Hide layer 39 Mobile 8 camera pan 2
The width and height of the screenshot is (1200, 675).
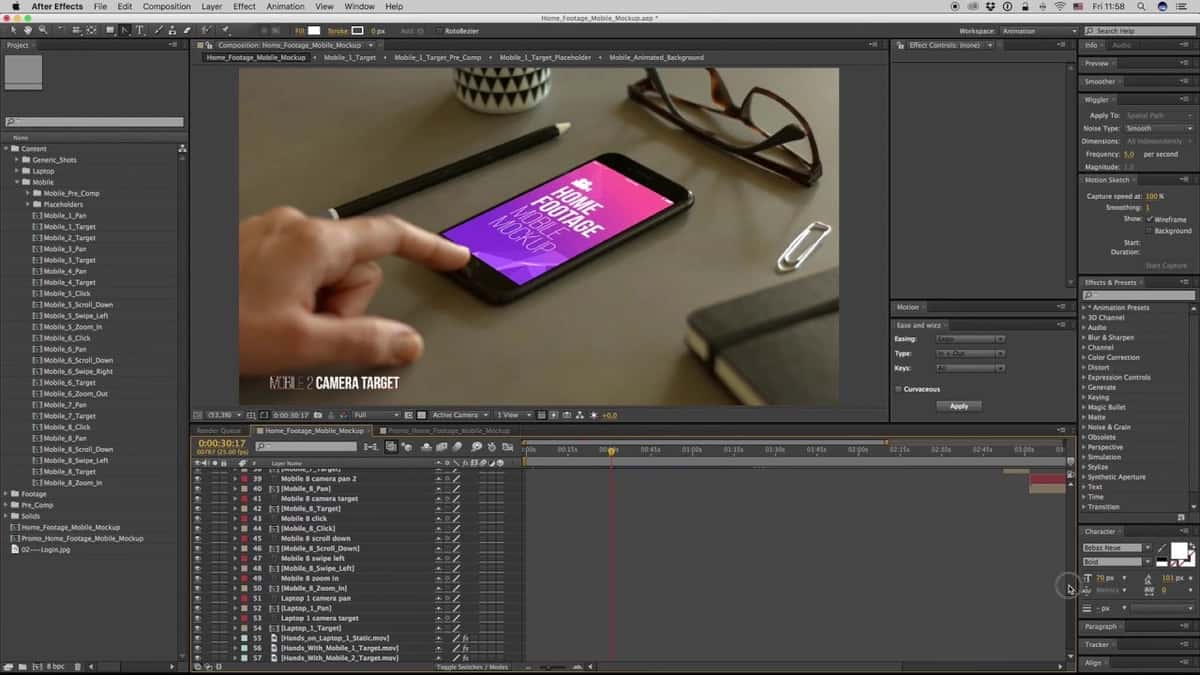click(197, 479)
